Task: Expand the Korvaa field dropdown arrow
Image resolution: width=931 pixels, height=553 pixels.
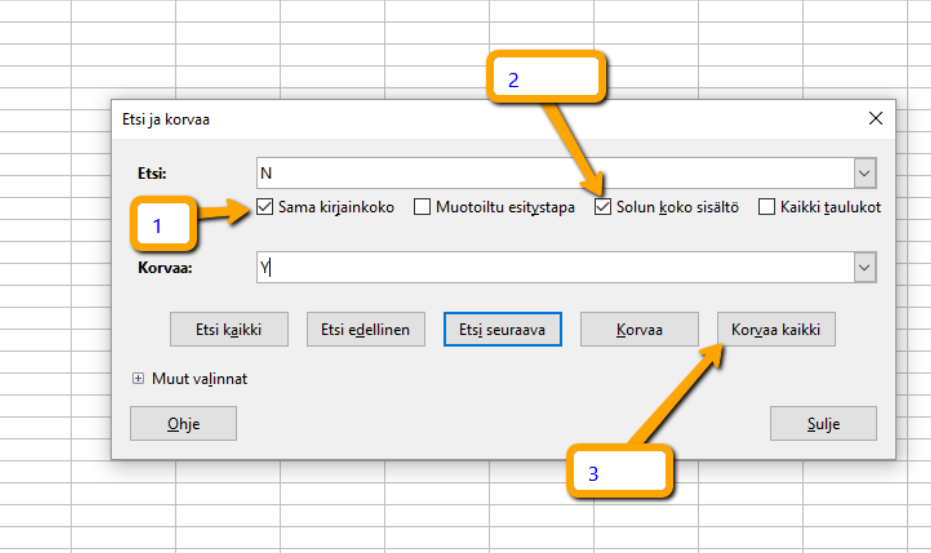Action: click(x=865, y=268)
